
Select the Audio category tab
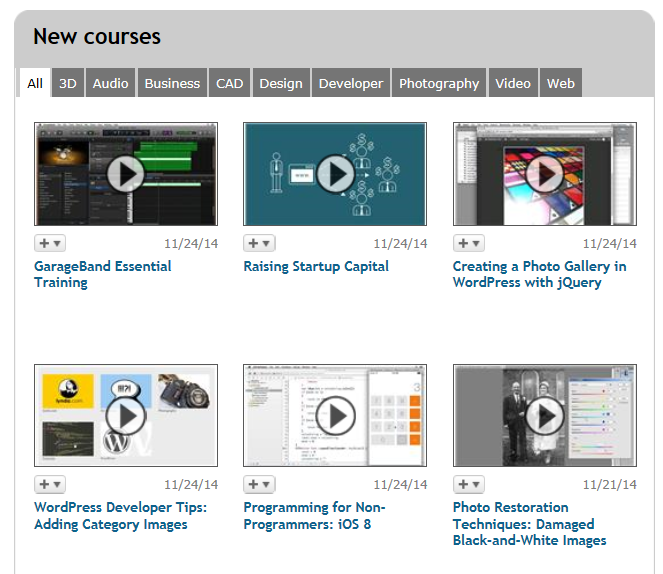110,83
